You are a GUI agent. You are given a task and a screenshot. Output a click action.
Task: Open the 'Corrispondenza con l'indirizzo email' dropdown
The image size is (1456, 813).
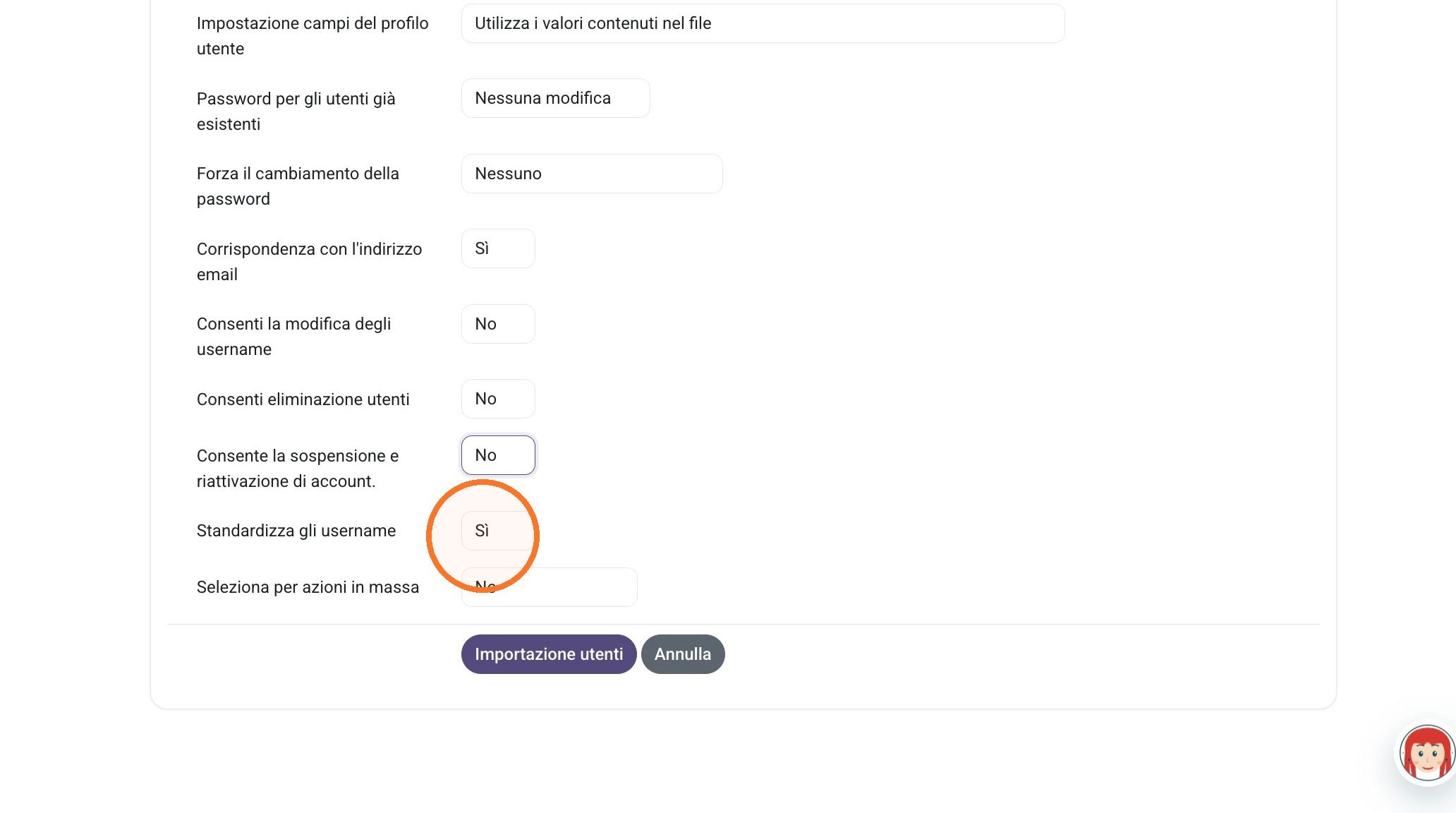click(498, 248)
